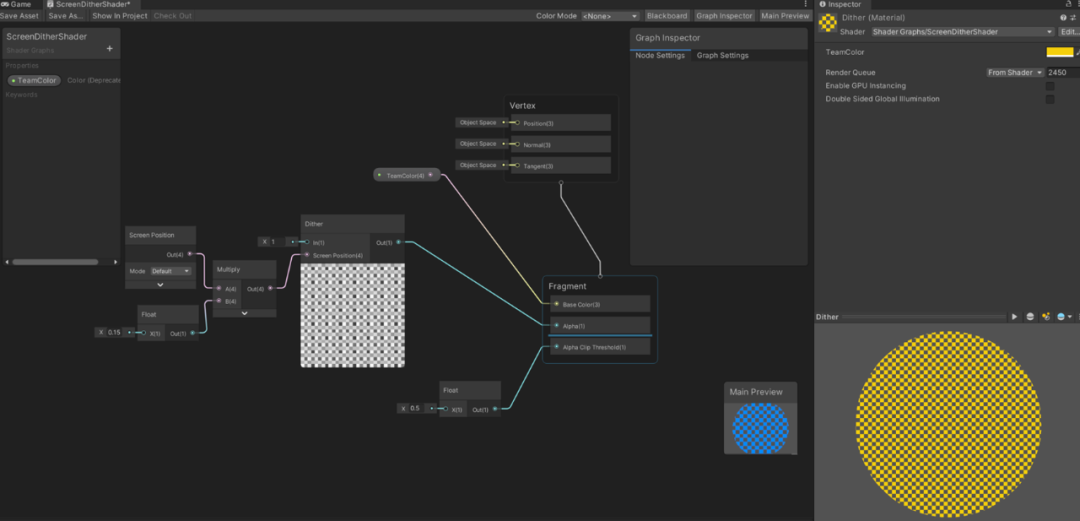Lock the Inspector panel

pyautogui.click(x=1065, y=5)
